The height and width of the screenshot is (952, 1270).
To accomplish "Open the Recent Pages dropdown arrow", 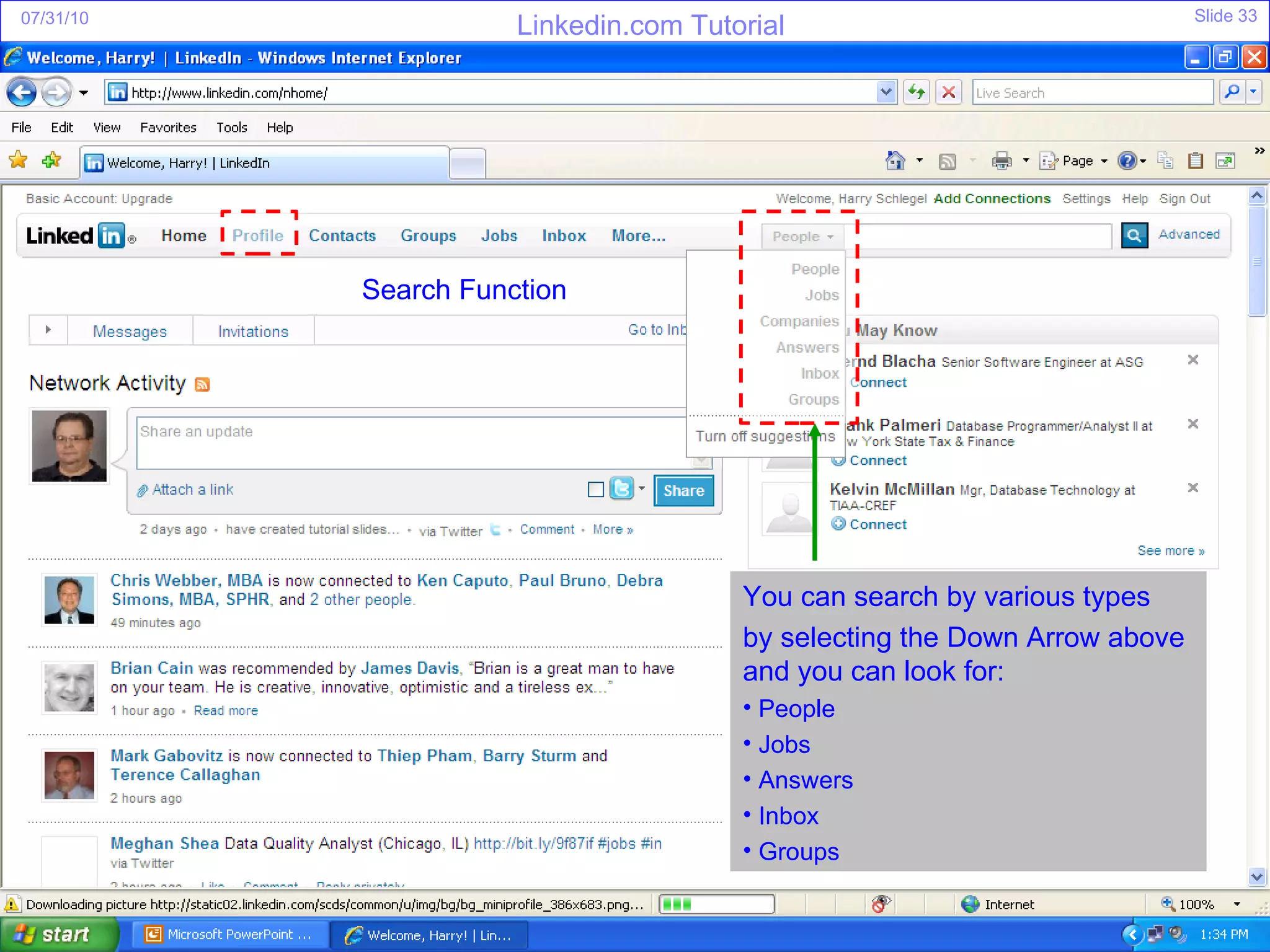I will click(83, 93).
